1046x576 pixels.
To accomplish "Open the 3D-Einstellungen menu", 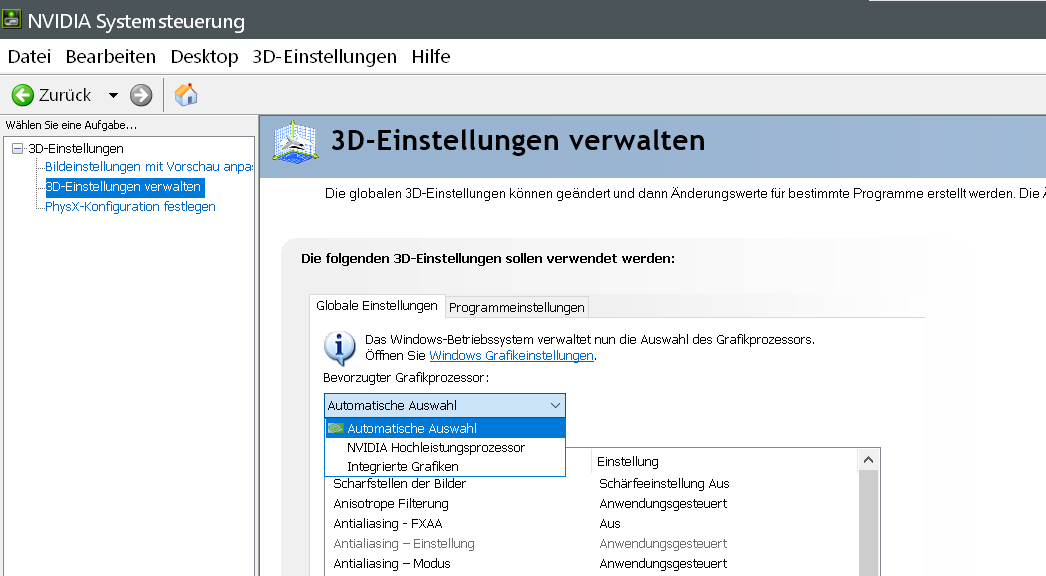I will (x=324, y=57).
